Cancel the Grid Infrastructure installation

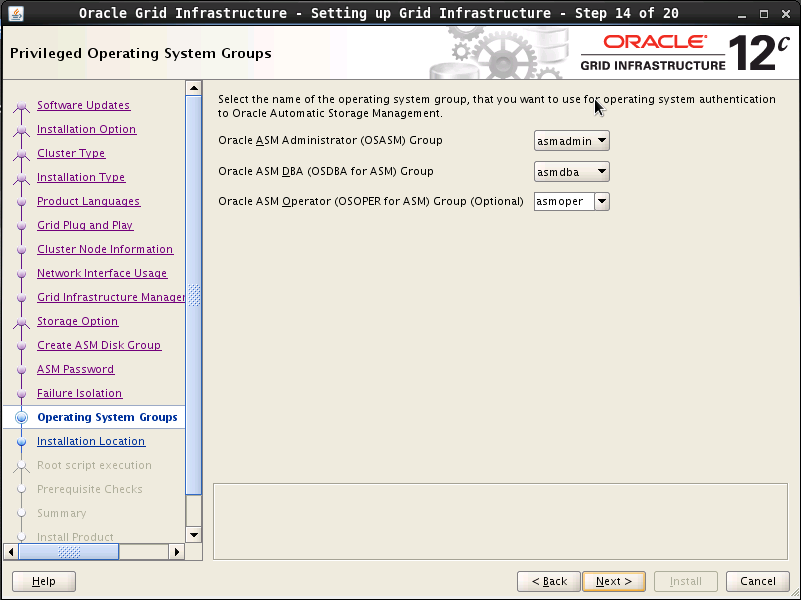tap(757, 581)
